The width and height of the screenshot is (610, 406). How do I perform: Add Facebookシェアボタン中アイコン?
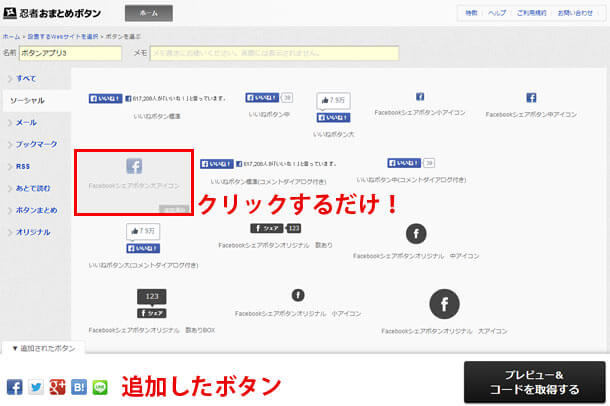tap(531, 105)
